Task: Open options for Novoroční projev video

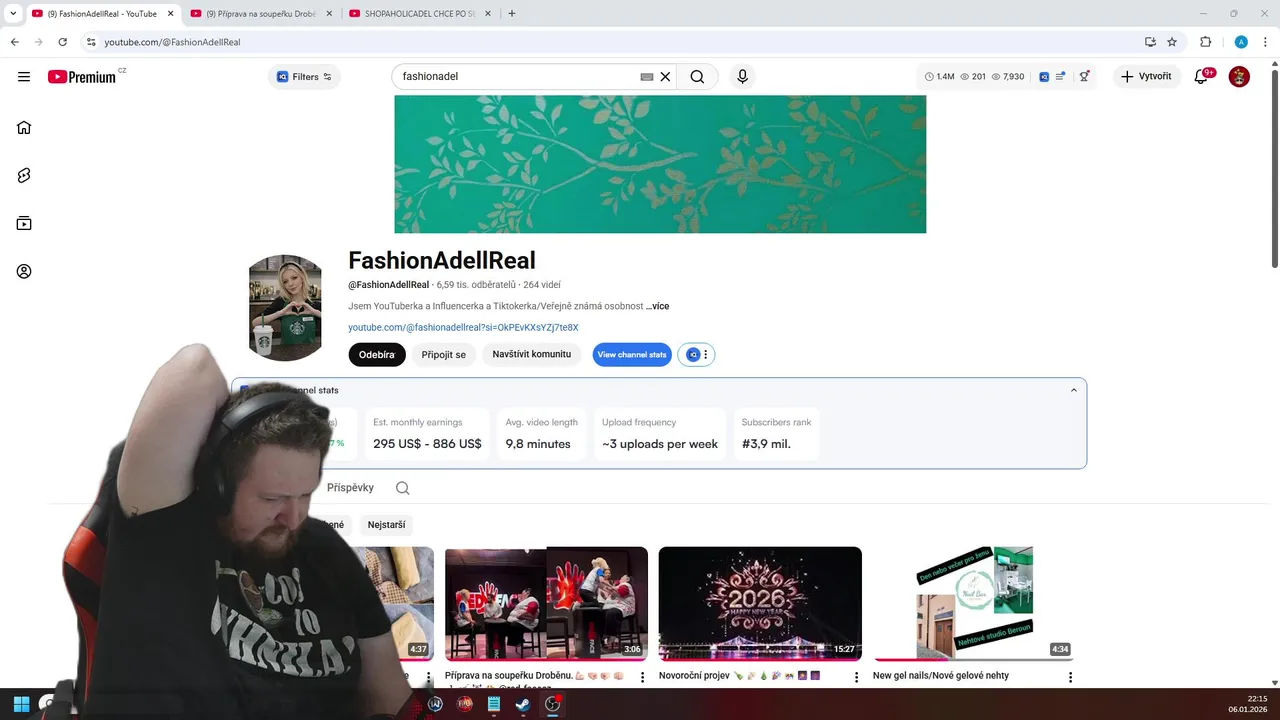Action: click(856, 677)
